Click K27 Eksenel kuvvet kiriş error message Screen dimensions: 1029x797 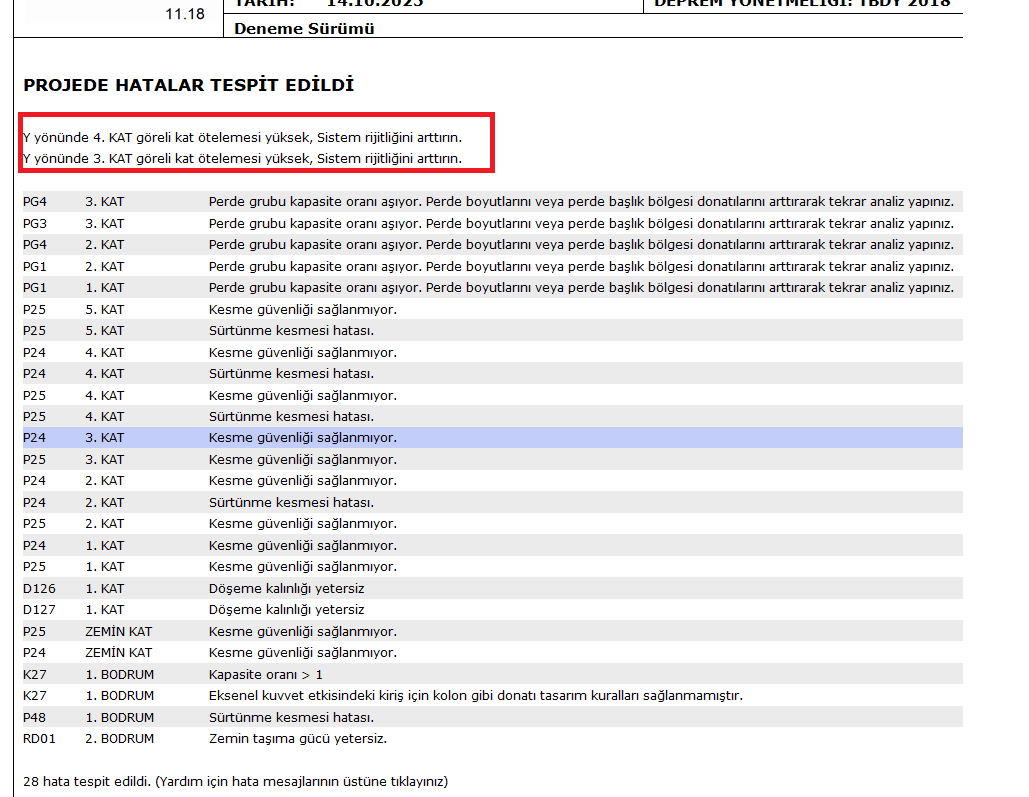tap(476, 696)
